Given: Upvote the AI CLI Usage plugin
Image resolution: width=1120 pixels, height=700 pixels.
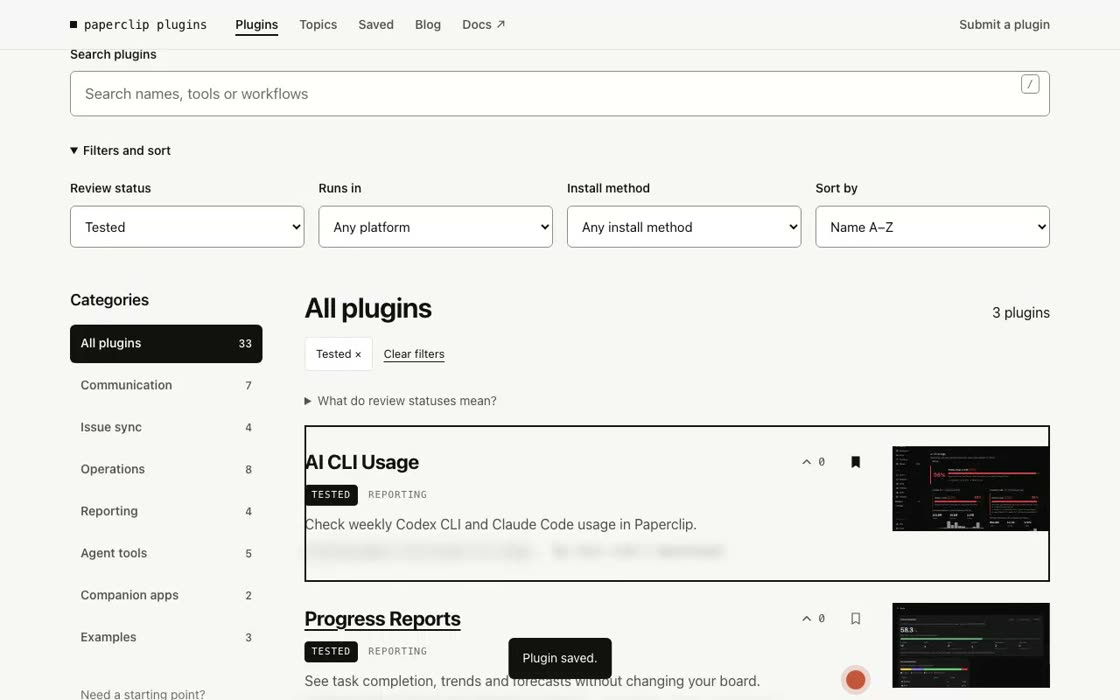Looking at the screenshot, I should 813,462.
